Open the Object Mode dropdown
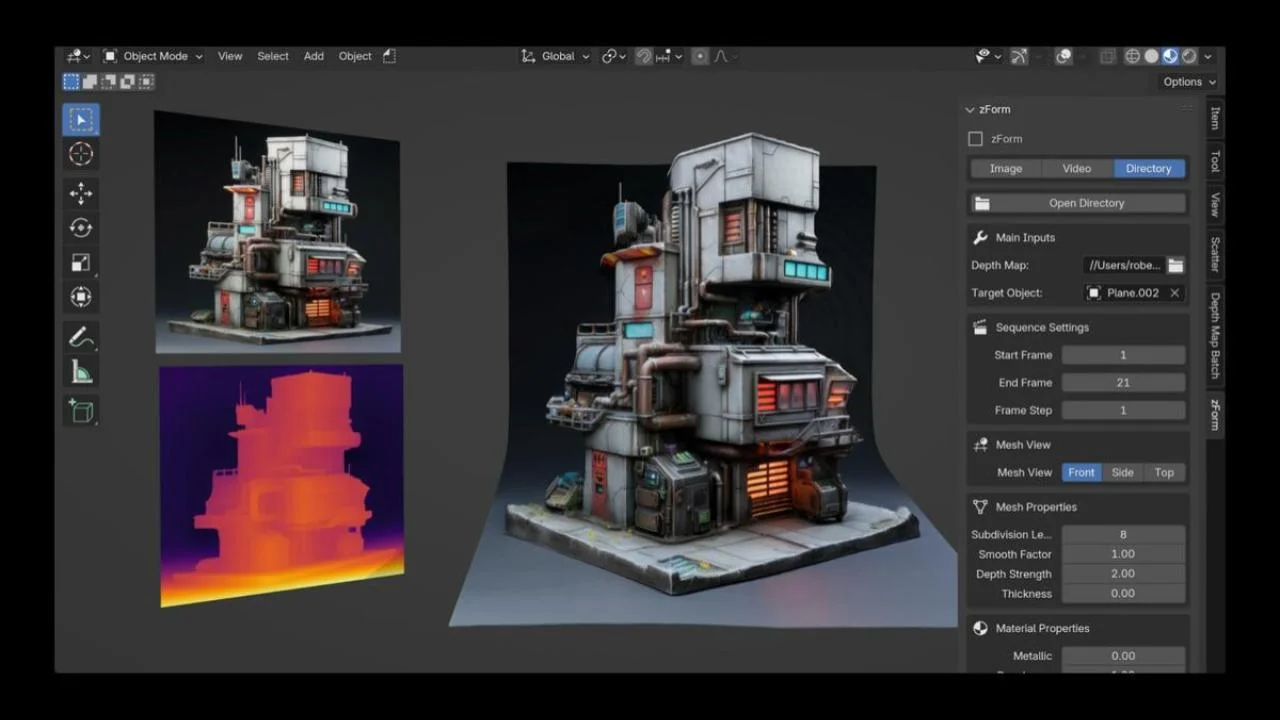This screenshot has height=720, width=1280. [153, 56]
